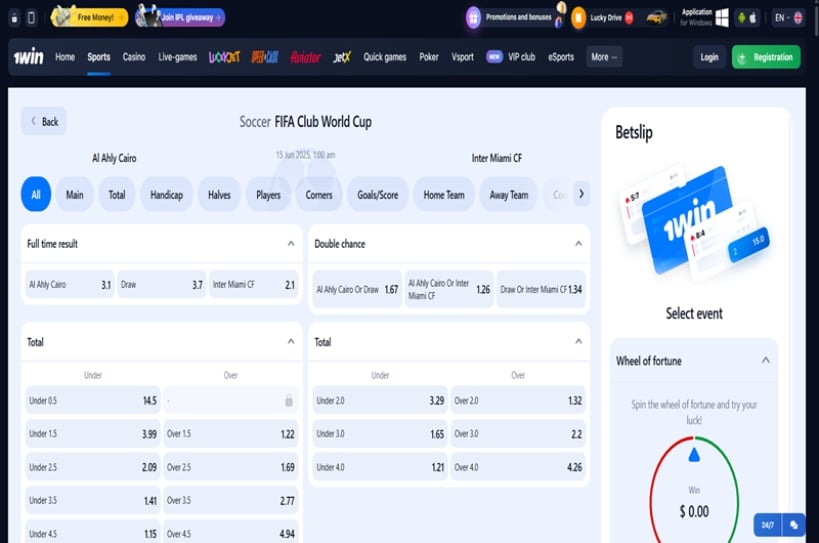Click the mobile phone icon at top left
This screenshot has height=543, width=819.
click(x=31, y=18)
